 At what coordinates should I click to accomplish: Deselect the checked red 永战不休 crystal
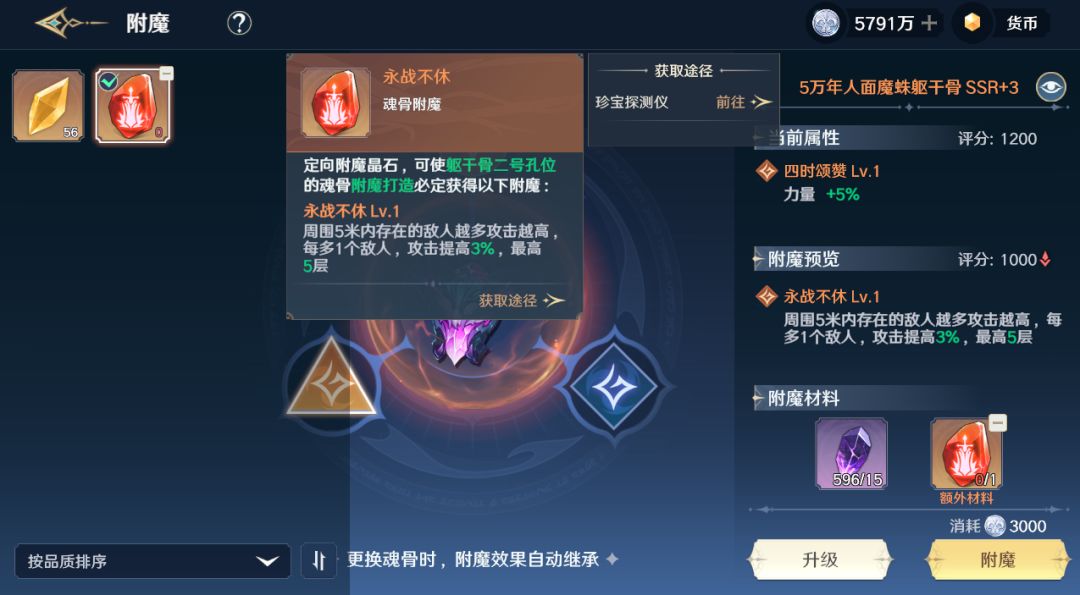click(x=132, y=105)
